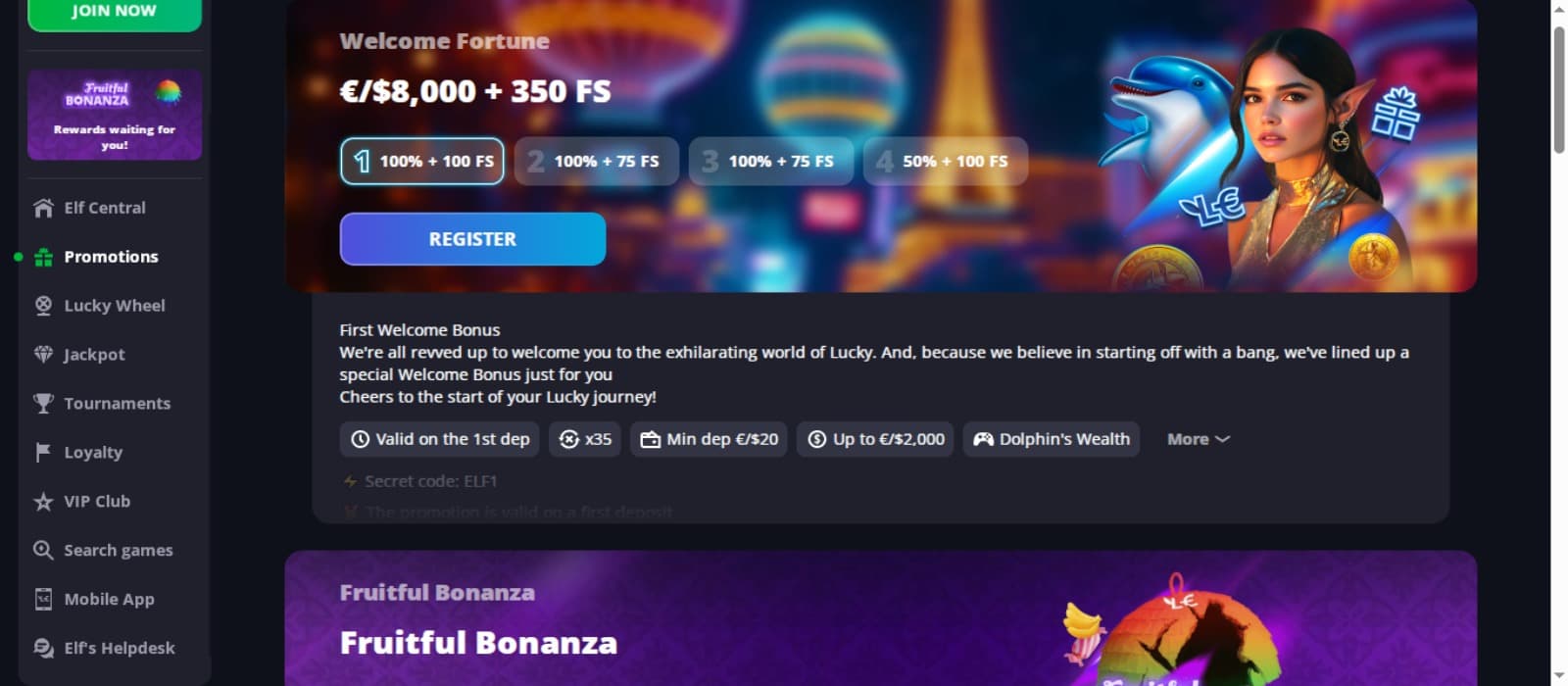Click the Jackpot diamond icon
Screen dimensions: 1568x686
tap(43, 355)
